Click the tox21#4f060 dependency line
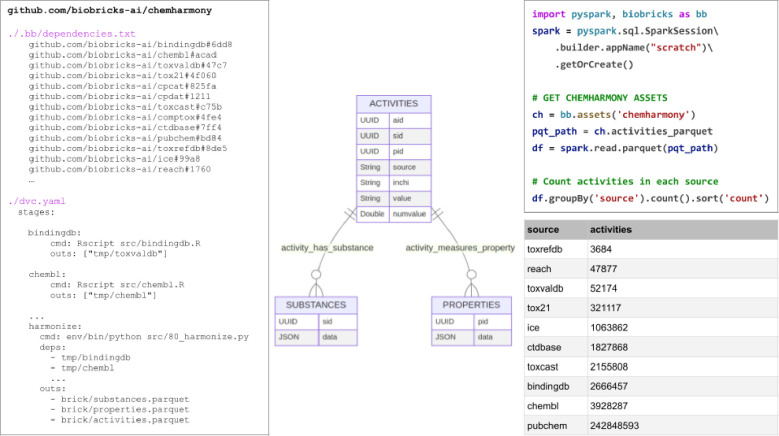Screen dimensions: 779x436 coord(122,75)
